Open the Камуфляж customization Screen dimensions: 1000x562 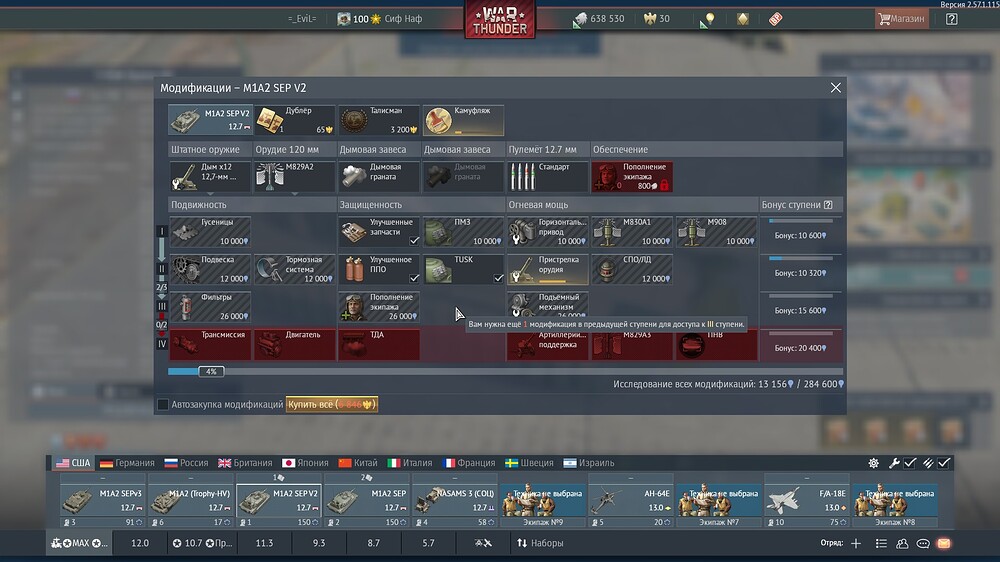point(463,120)
